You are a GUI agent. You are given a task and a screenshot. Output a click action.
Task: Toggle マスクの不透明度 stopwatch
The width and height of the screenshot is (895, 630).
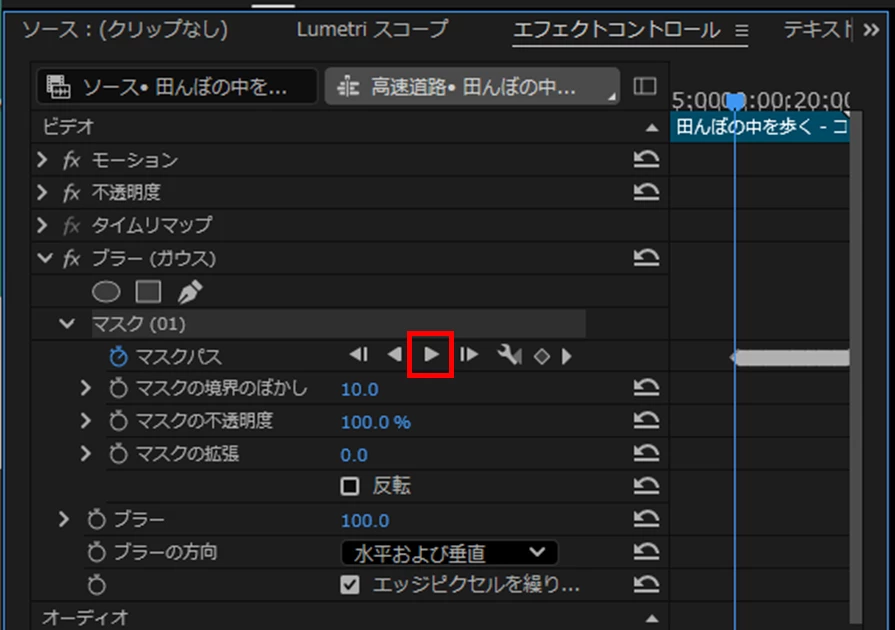tap(118, 421)
